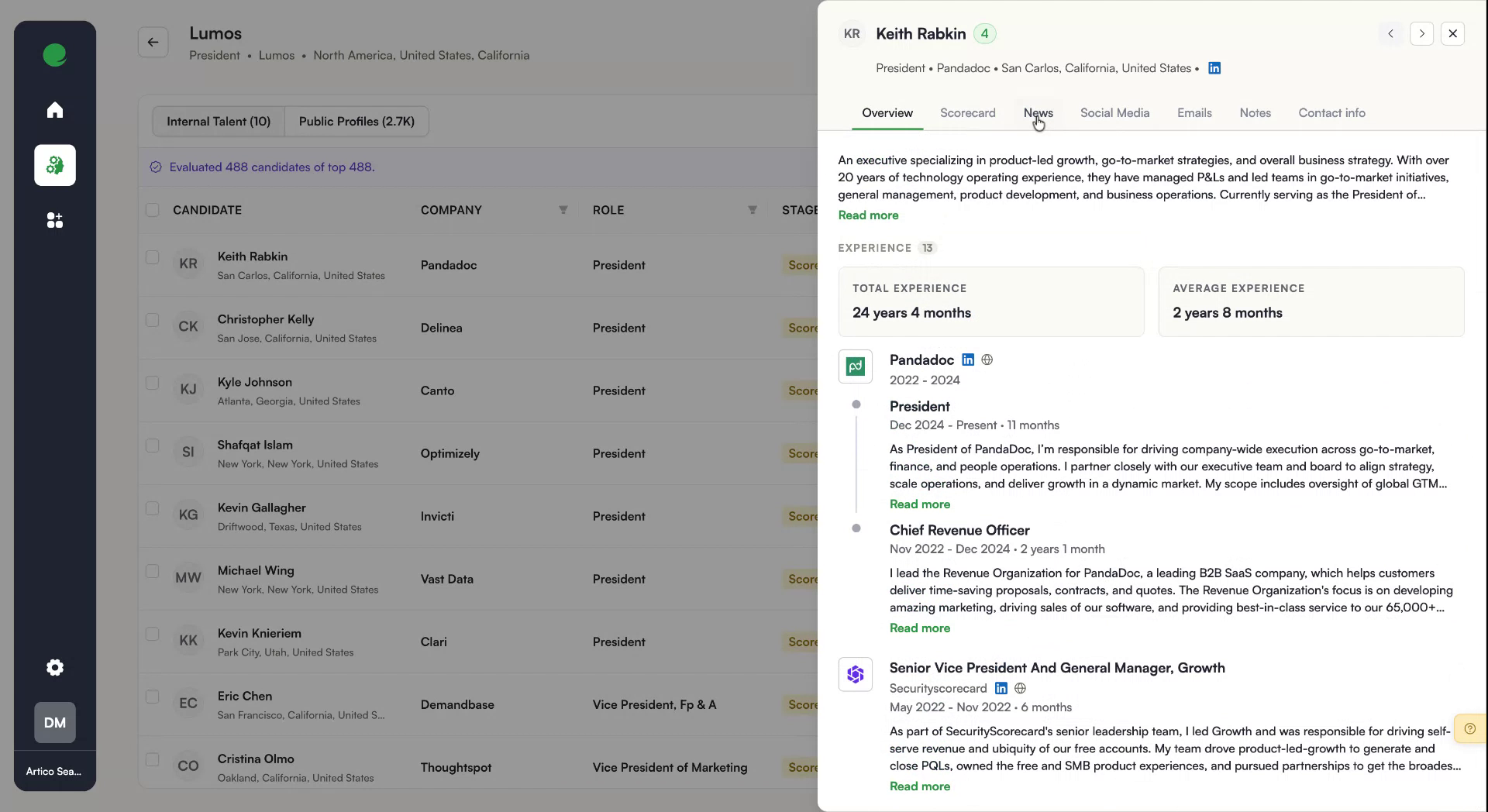Open the Company column filter
Image resolution: width=1488 pixels, height=812 pixels.
point(563,209)
